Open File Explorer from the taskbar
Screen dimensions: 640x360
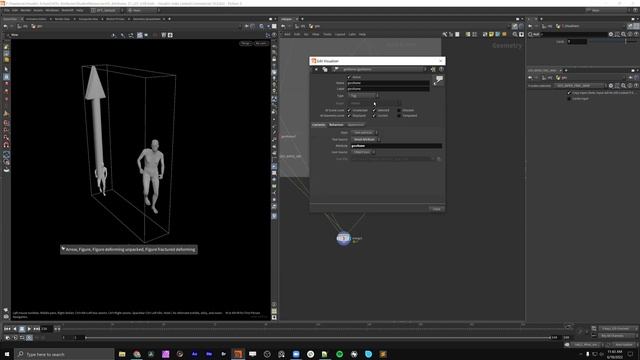(x=122, y=354)
